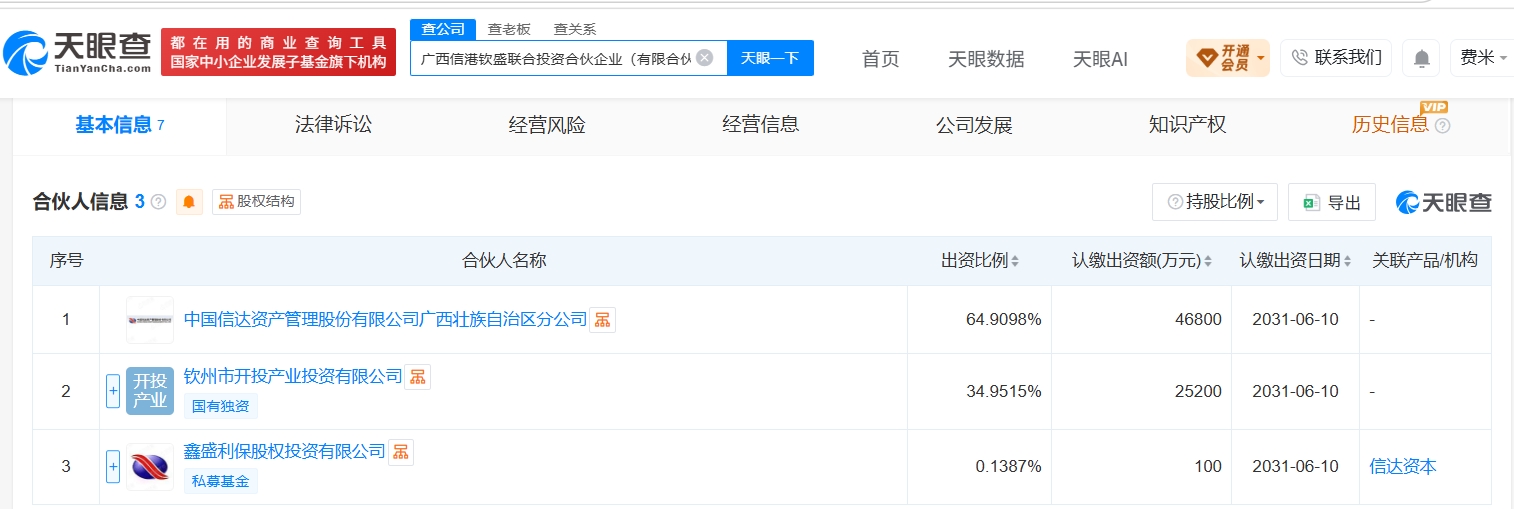1514x509 pixels.
Task: Open the 信达资本 related institution link
Action: pos(1403,466)
